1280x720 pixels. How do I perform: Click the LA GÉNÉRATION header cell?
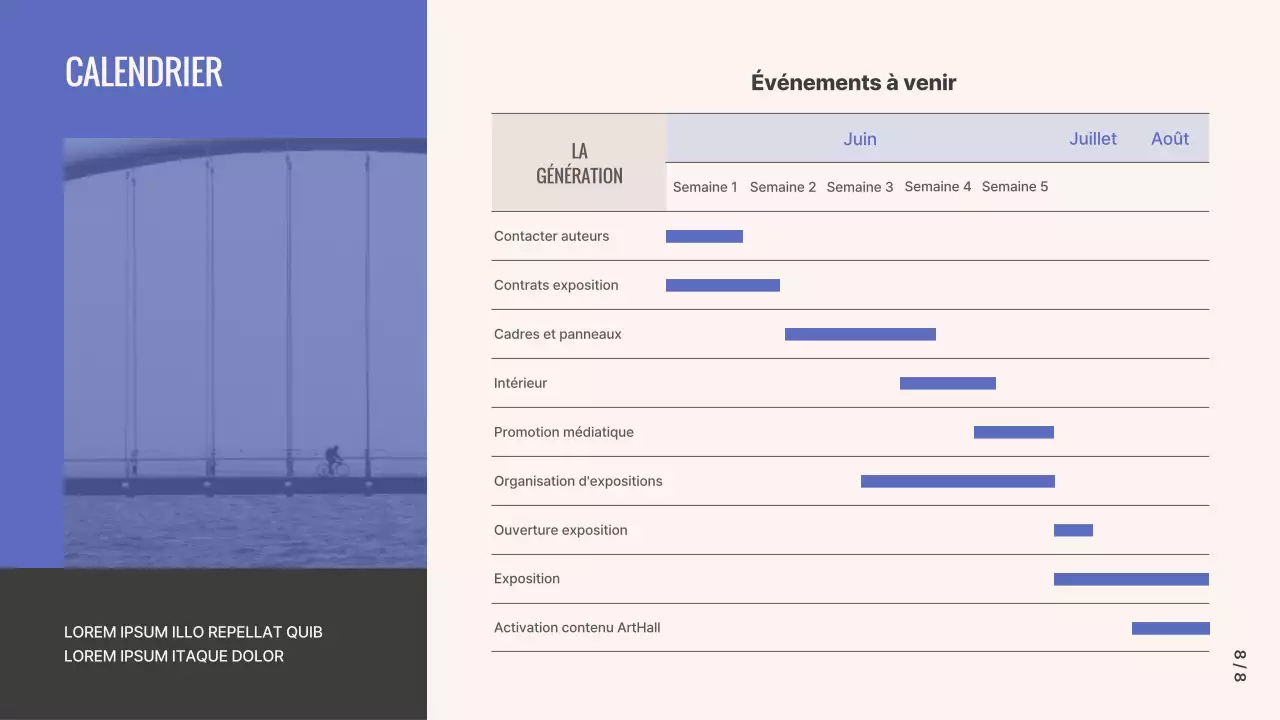578,162
